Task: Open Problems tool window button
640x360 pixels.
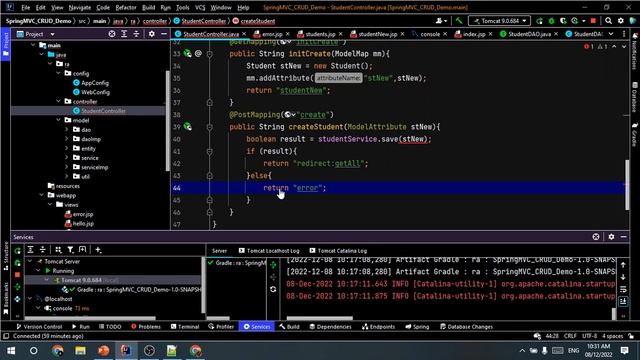Action: 146,327
